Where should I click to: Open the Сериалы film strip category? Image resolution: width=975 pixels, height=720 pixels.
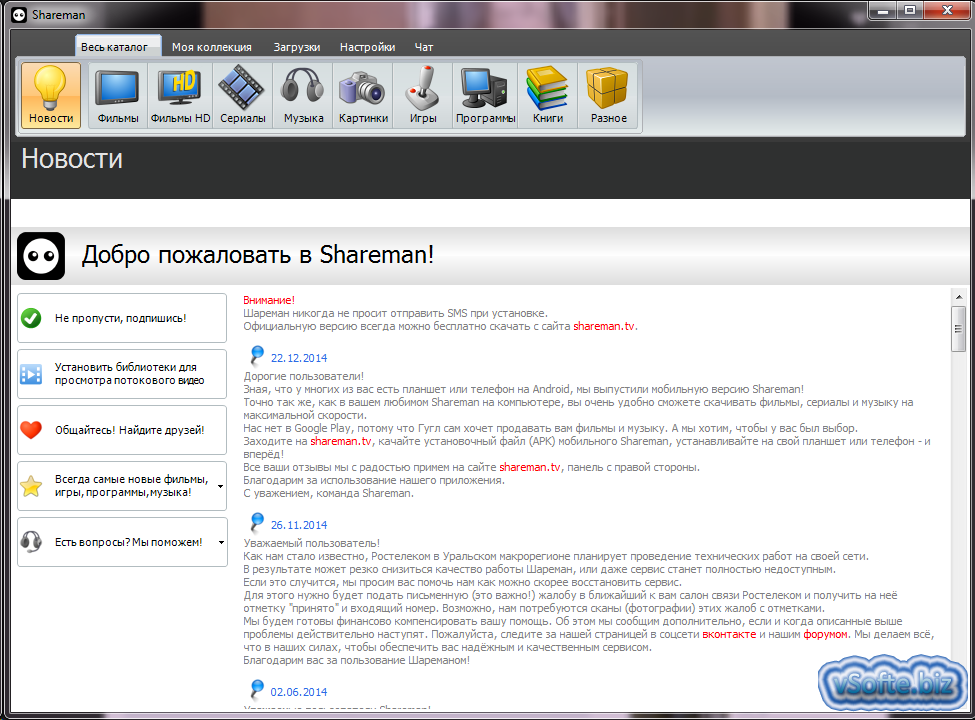[243, 95]
